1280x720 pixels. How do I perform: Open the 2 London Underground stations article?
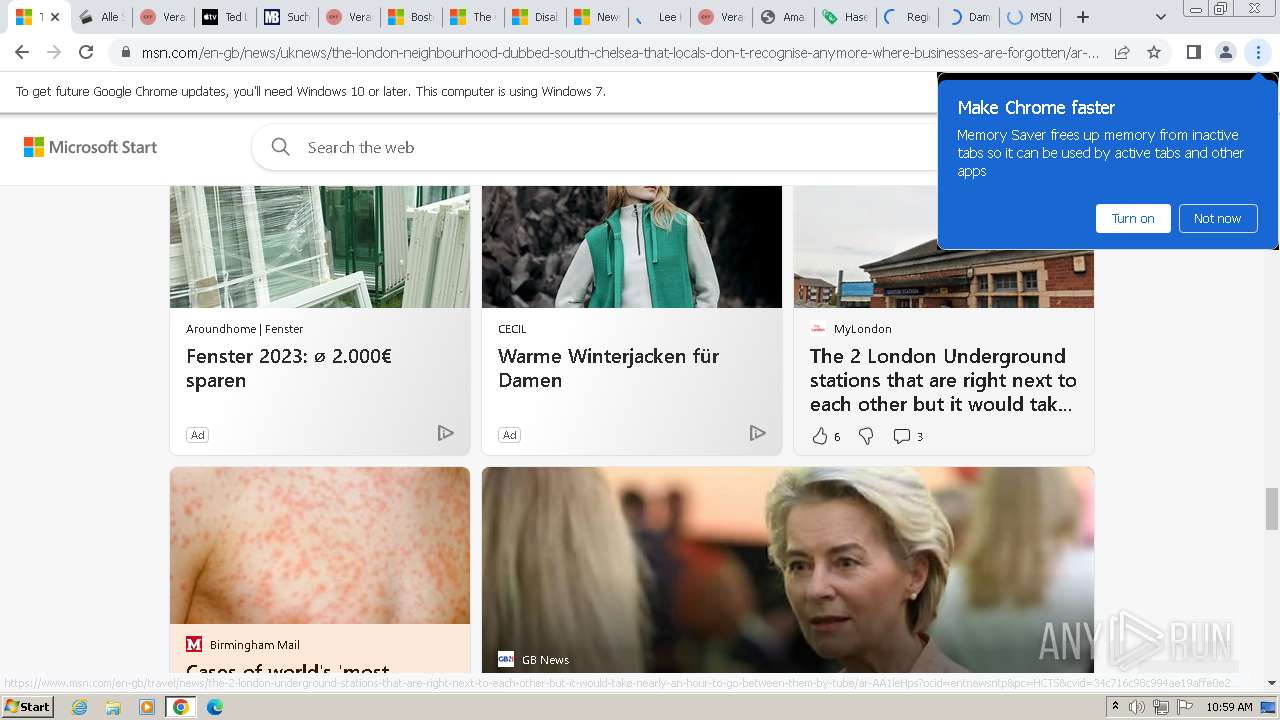click(943, 380)
